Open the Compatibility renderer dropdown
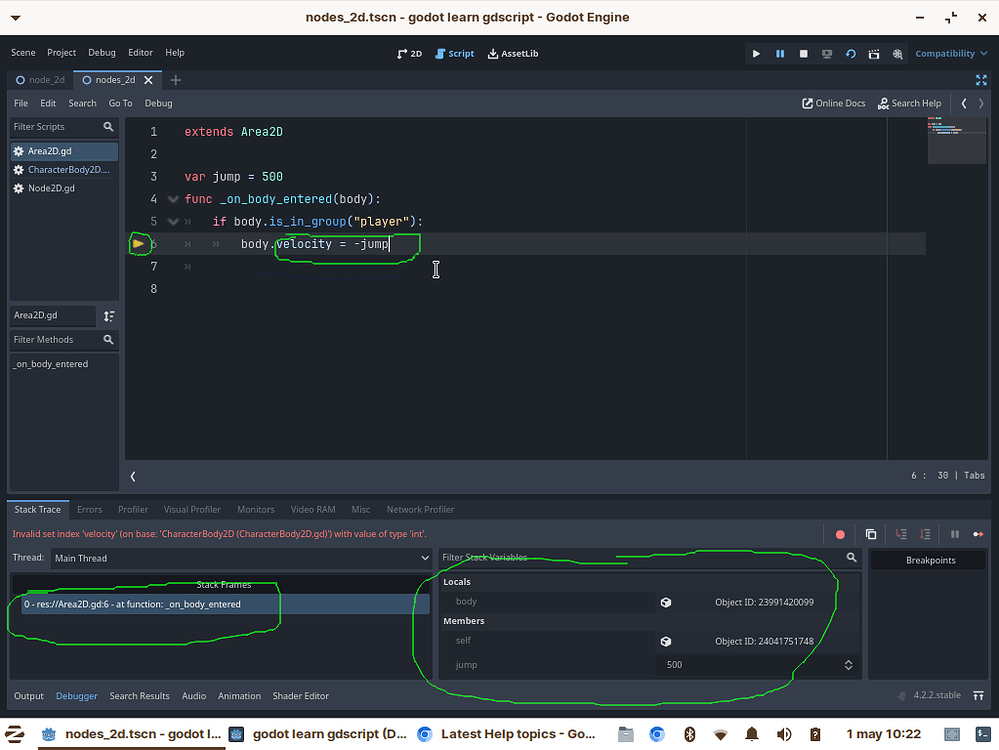This screenshot has width=999, height=750. [x=948, y=54]
